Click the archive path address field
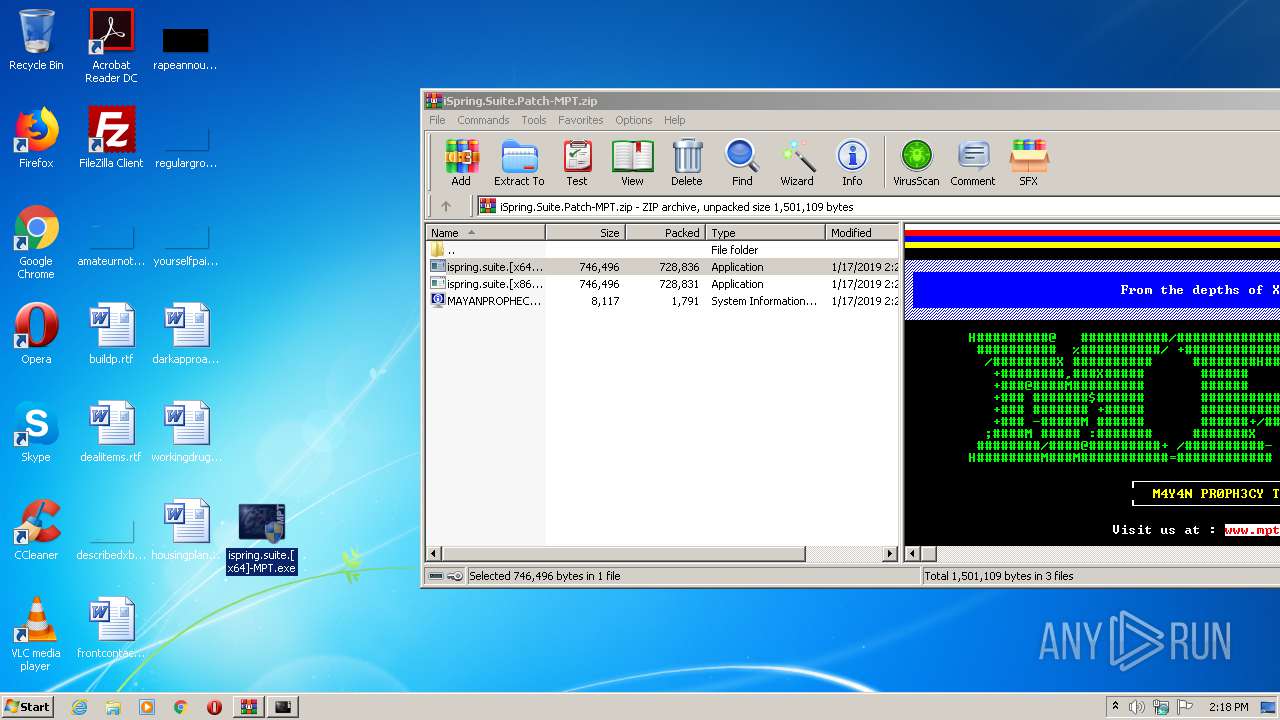Screen dimensions: 1280x720 pos(878,206)
